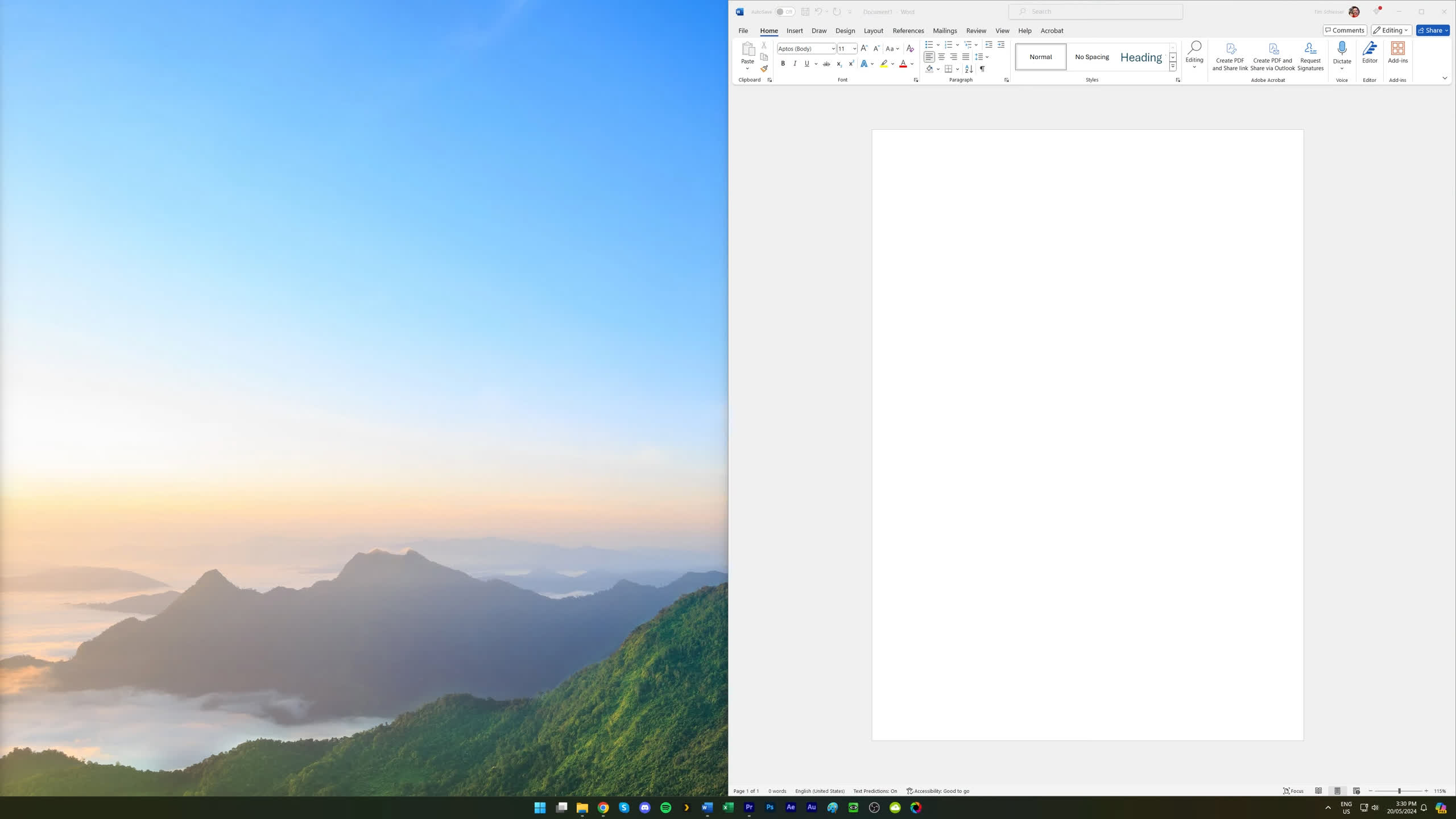
Task: Click the zoom slider in status bar
Action: point(1399,791)
